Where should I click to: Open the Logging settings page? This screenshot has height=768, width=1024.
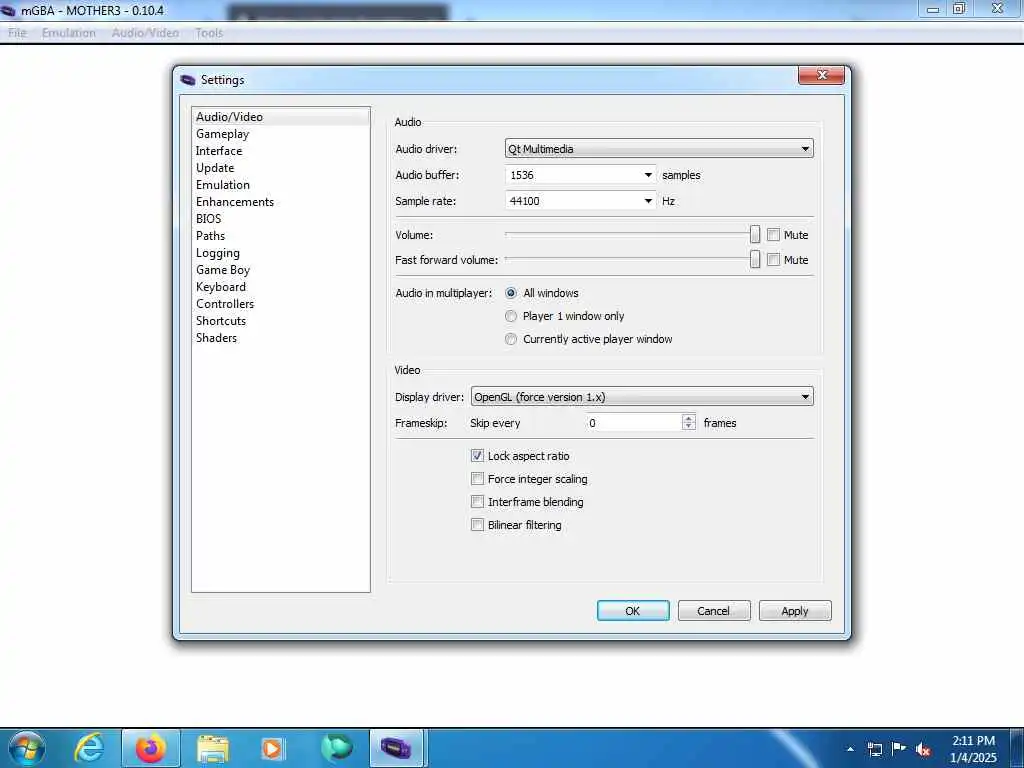281,253
